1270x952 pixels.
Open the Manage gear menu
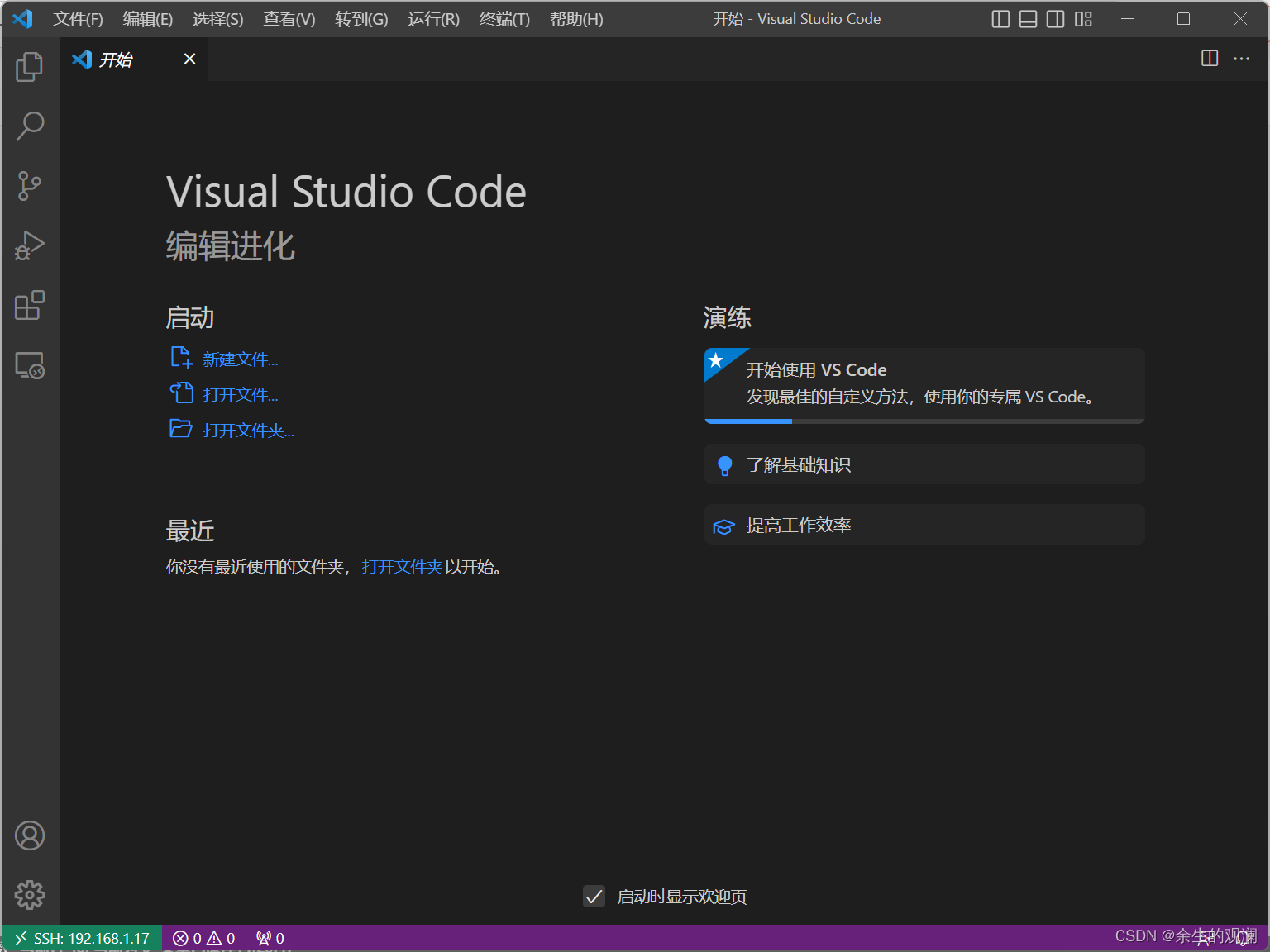[x=30, y=895]
